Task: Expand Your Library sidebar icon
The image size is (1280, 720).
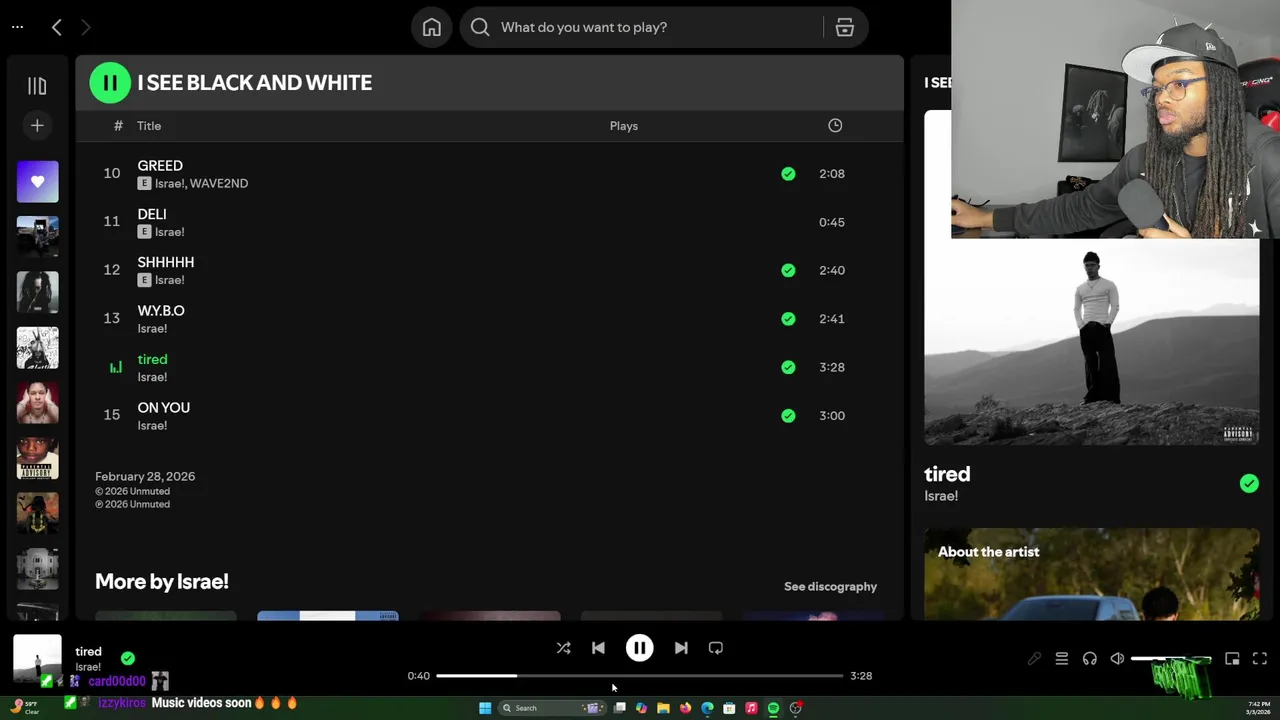Action: tap(37, 86)
